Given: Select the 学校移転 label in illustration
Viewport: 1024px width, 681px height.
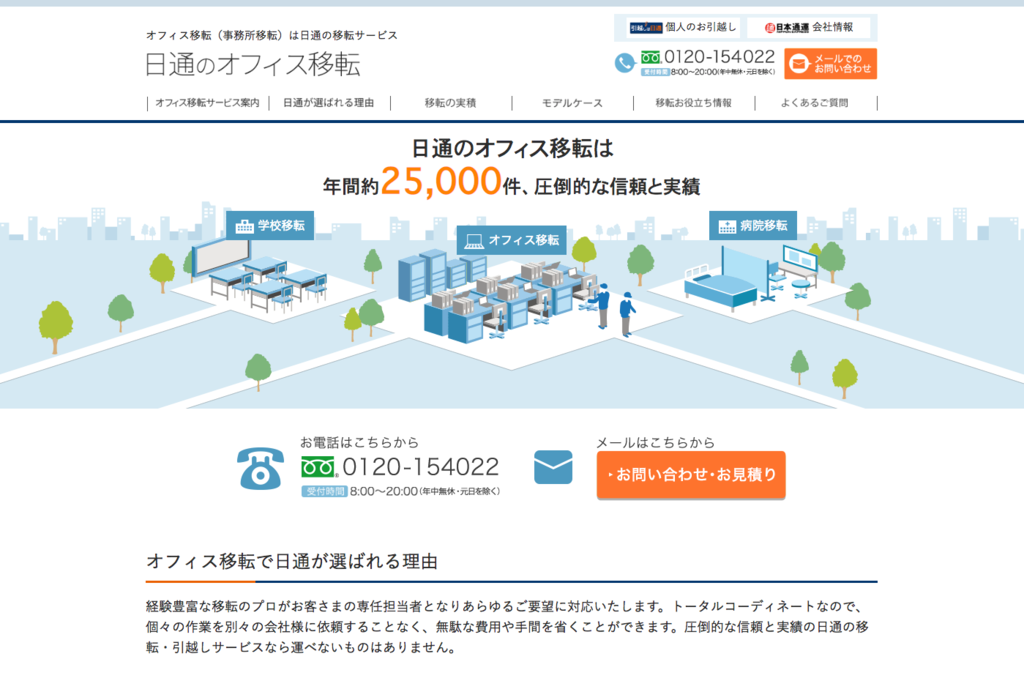Looking at the screenshot, I should (x=270, y=225).
